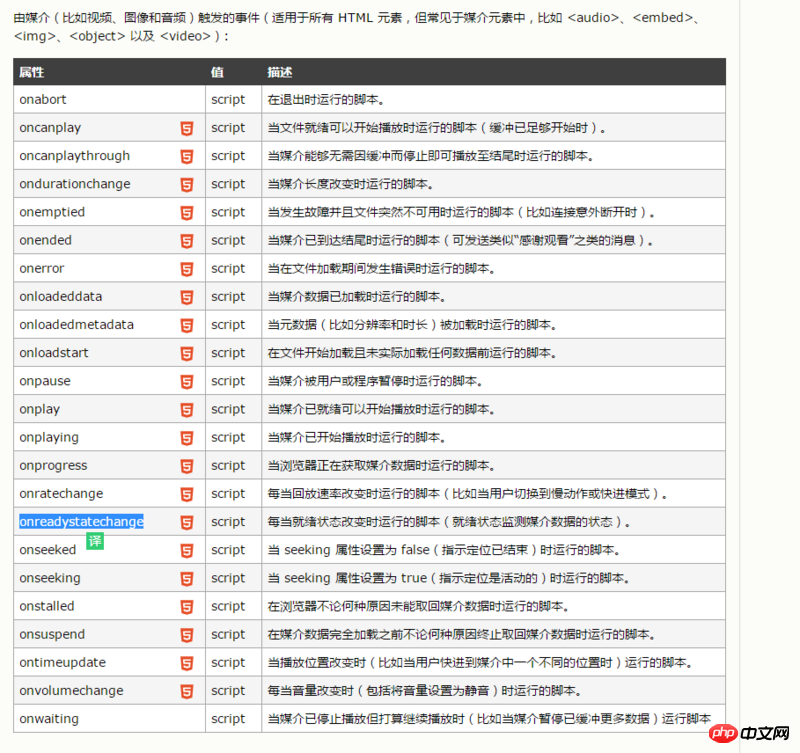This screenshot has height=753, width=800.
Task: Click the onprogress attribute name
Action: pos(53,466)
